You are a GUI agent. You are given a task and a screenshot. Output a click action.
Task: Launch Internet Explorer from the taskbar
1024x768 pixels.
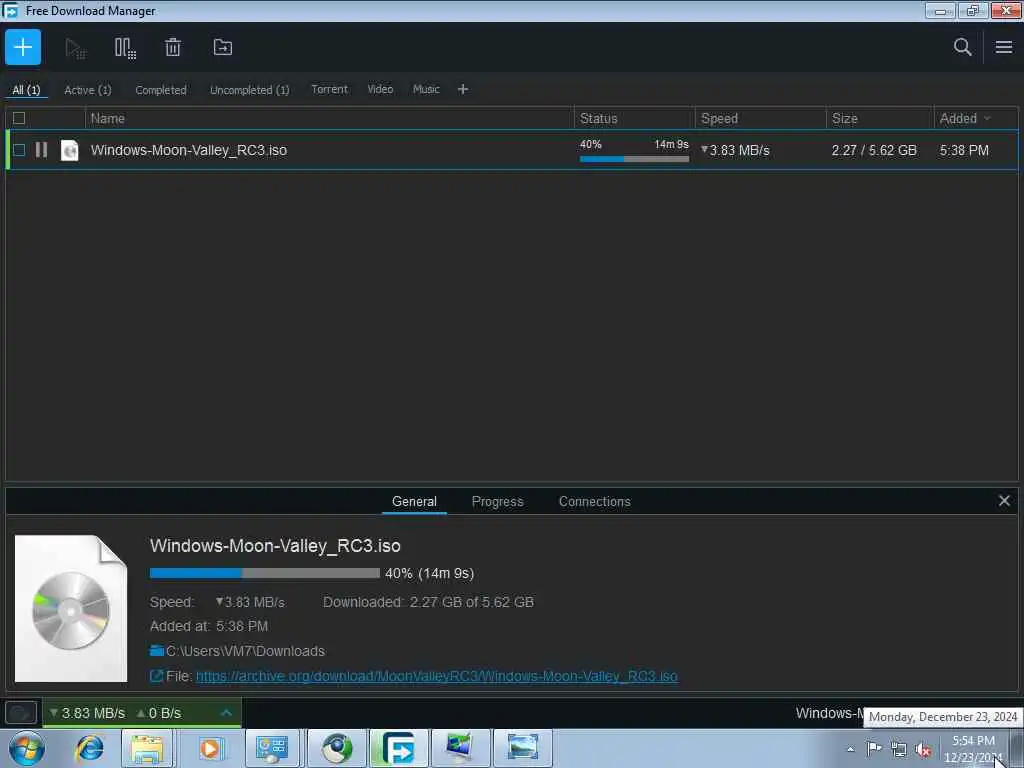click(x=89, y=748)
